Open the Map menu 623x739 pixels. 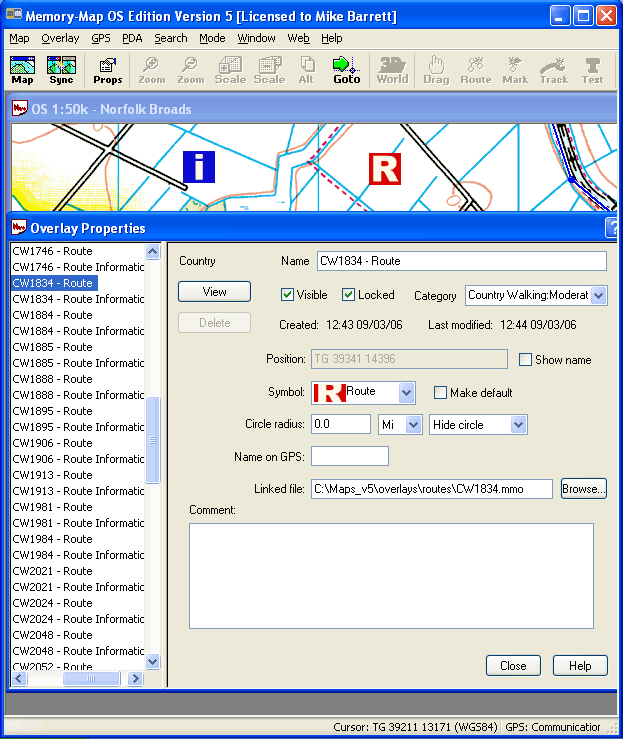click(19, 38)
